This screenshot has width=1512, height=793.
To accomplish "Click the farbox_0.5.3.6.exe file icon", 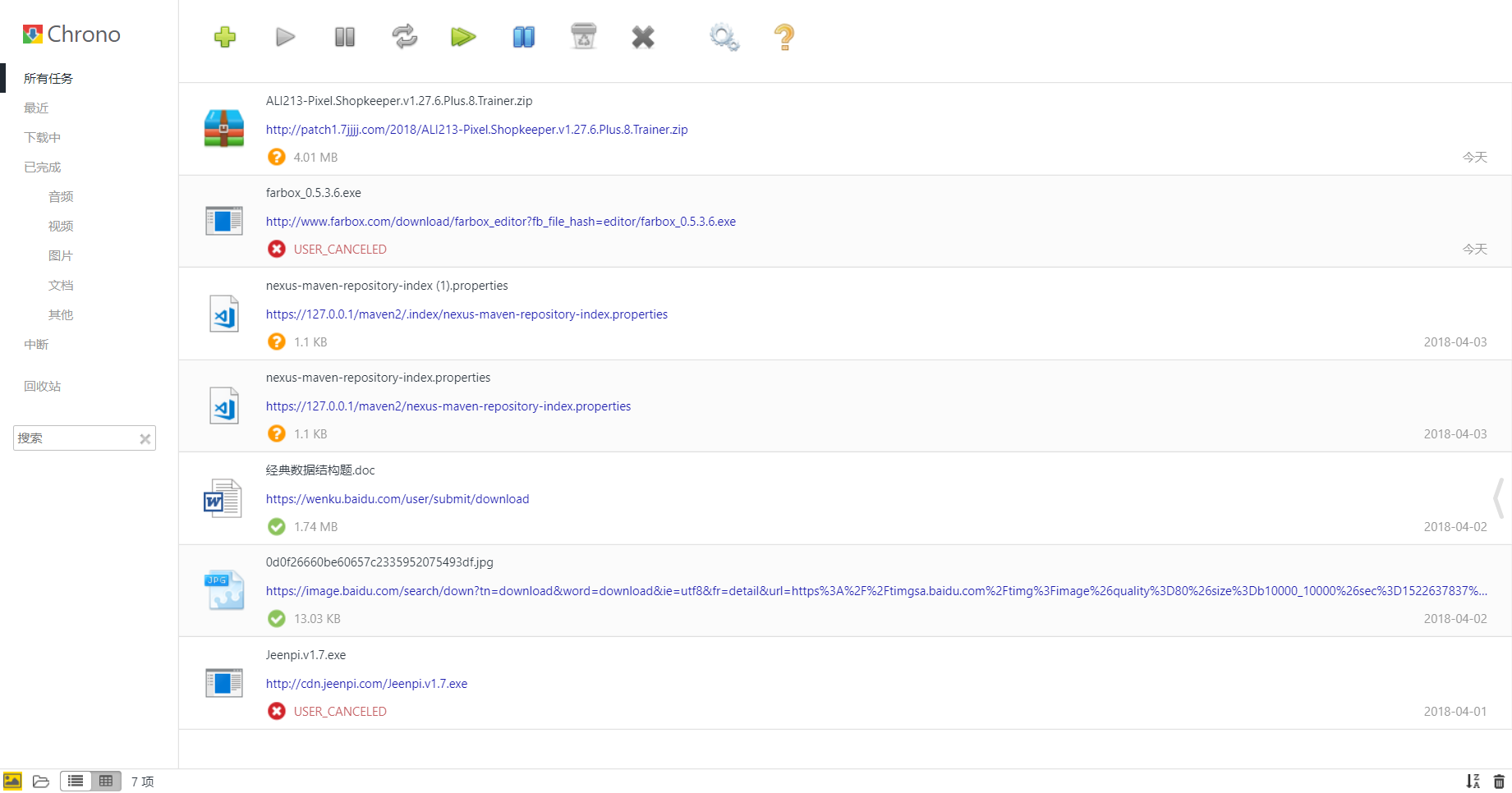I will click(224, 221).
